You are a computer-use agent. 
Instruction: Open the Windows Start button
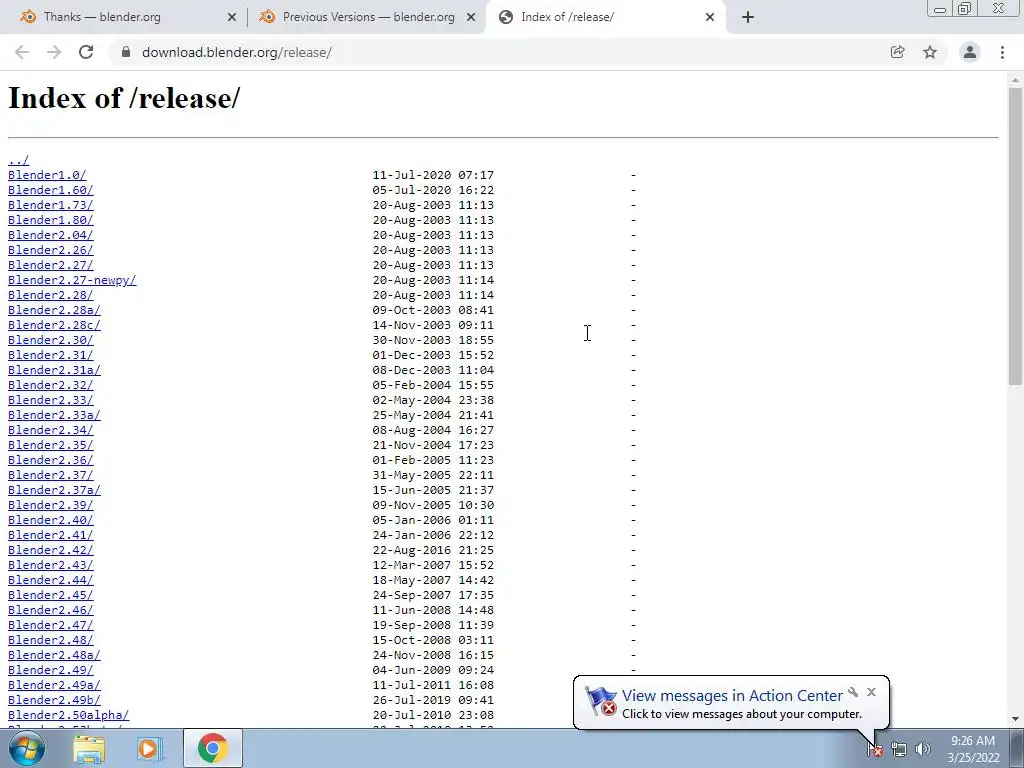(26, 748)
